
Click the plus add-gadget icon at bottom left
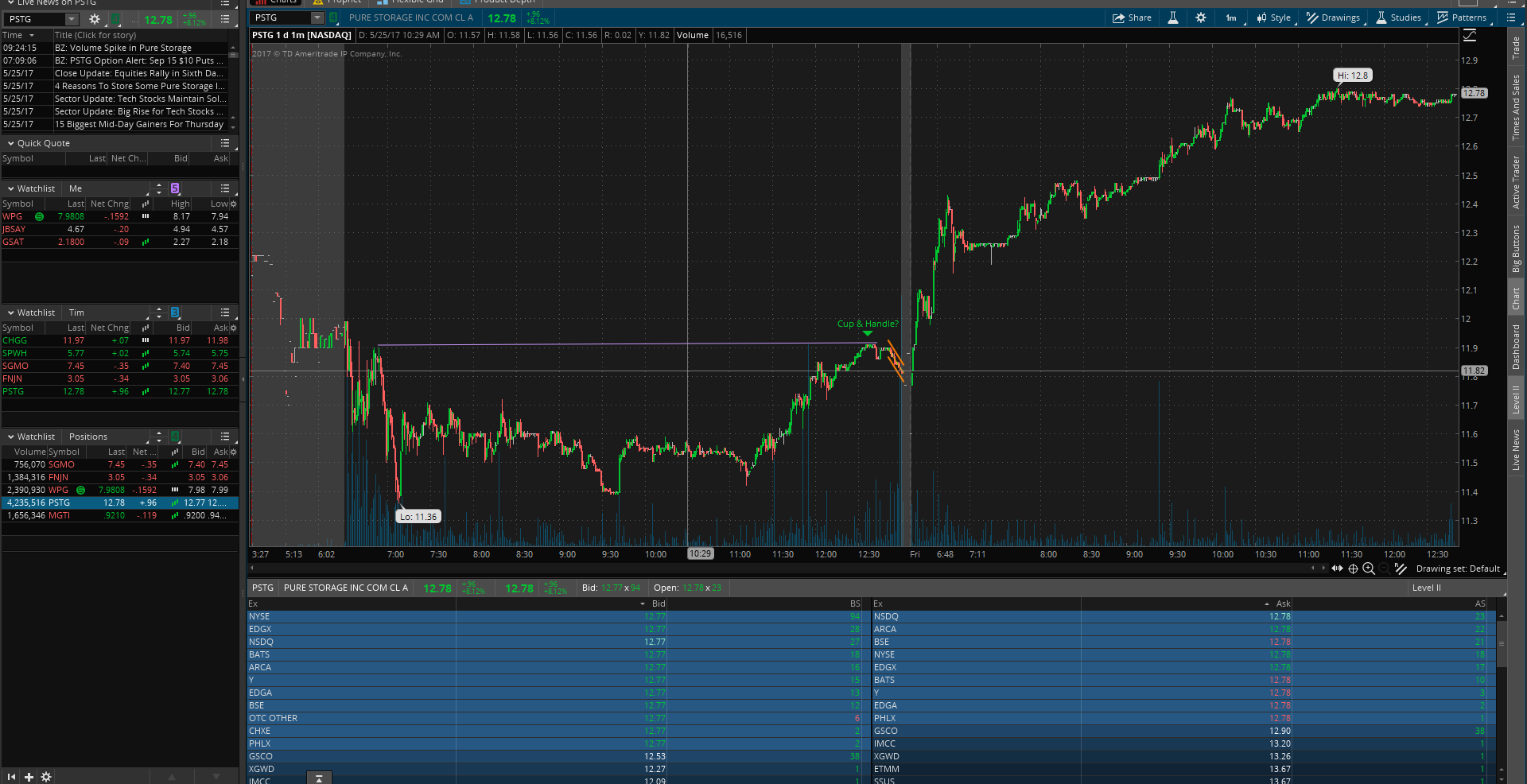(x=29, y=777)
